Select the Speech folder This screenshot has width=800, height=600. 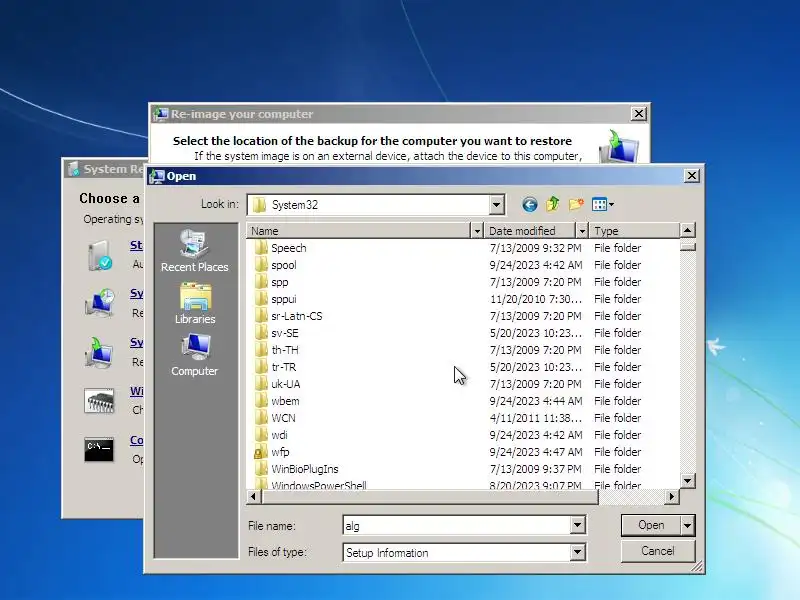289,248
